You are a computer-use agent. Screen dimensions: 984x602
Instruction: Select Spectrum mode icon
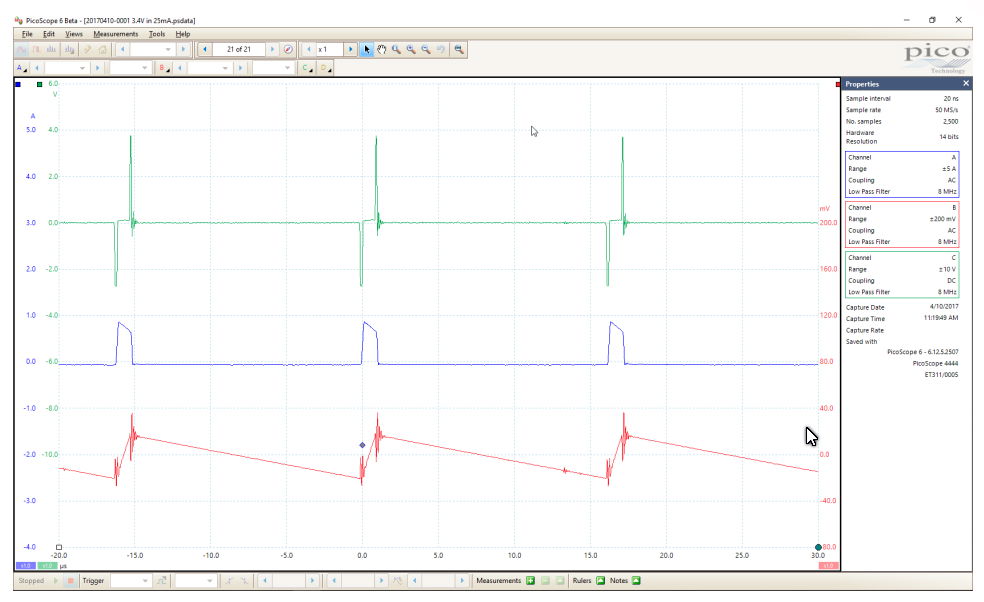coord(52,50)
